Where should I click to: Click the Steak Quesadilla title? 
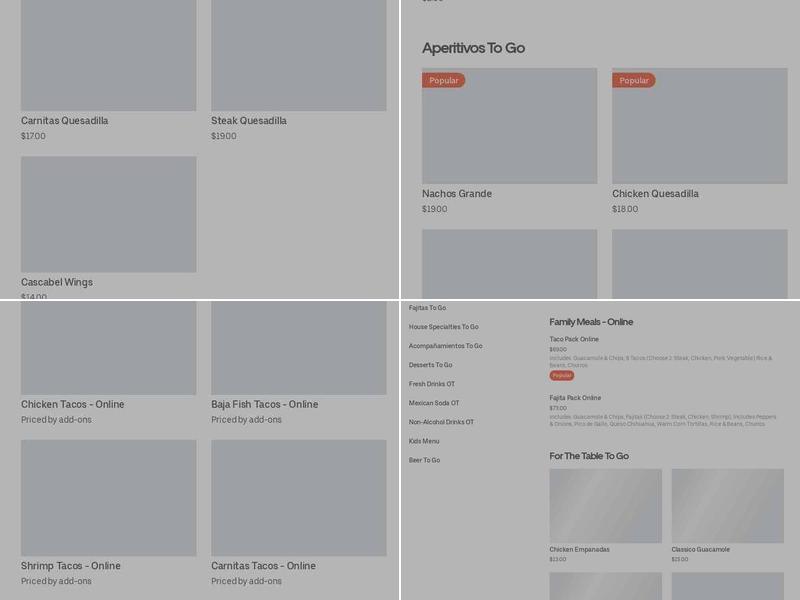point(249,121)
